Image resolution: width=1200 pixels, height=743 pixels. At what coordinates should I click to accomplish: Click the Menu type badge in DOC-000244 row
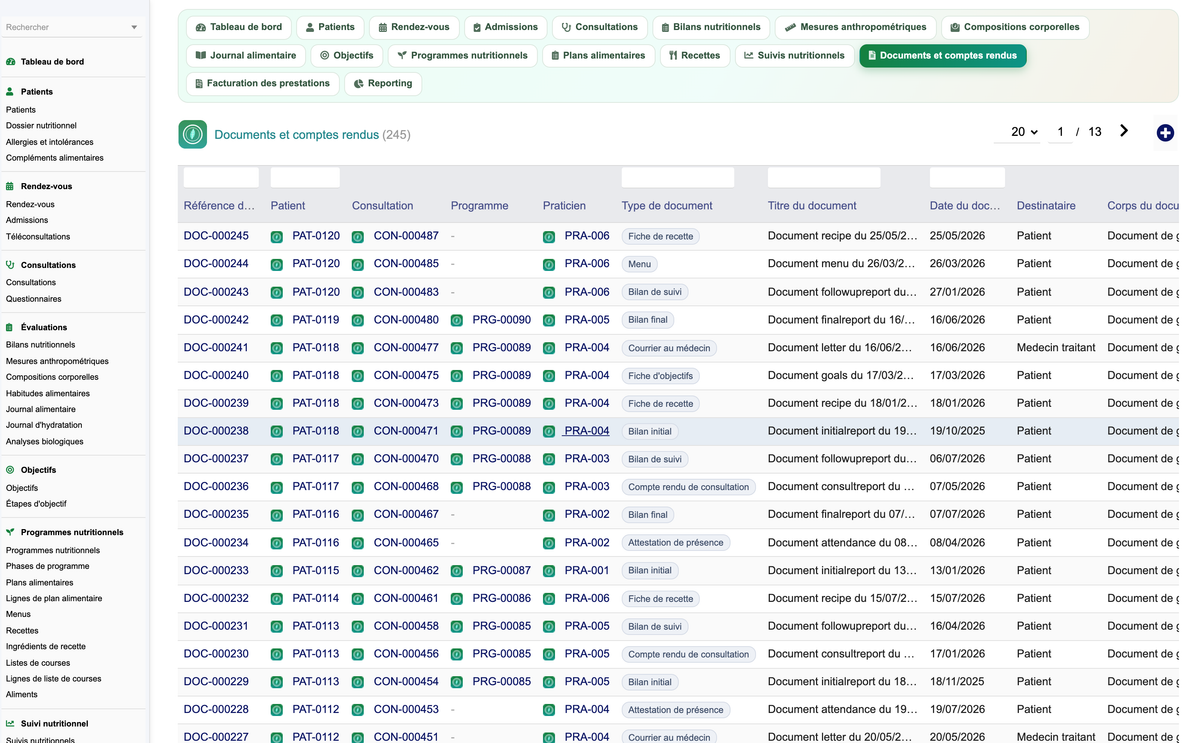(x=639, y=264)
